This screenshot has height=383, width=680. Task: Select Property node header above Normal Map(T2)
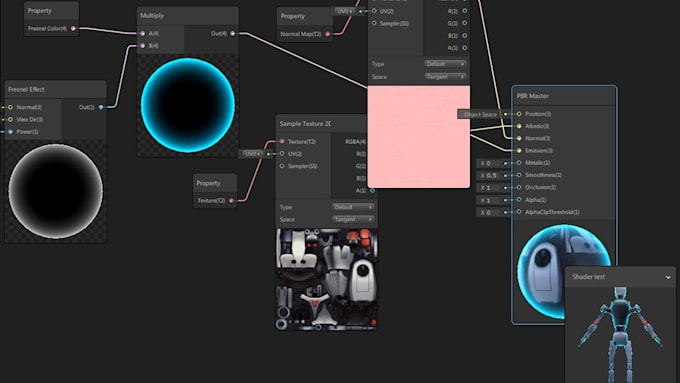[305, 16]
